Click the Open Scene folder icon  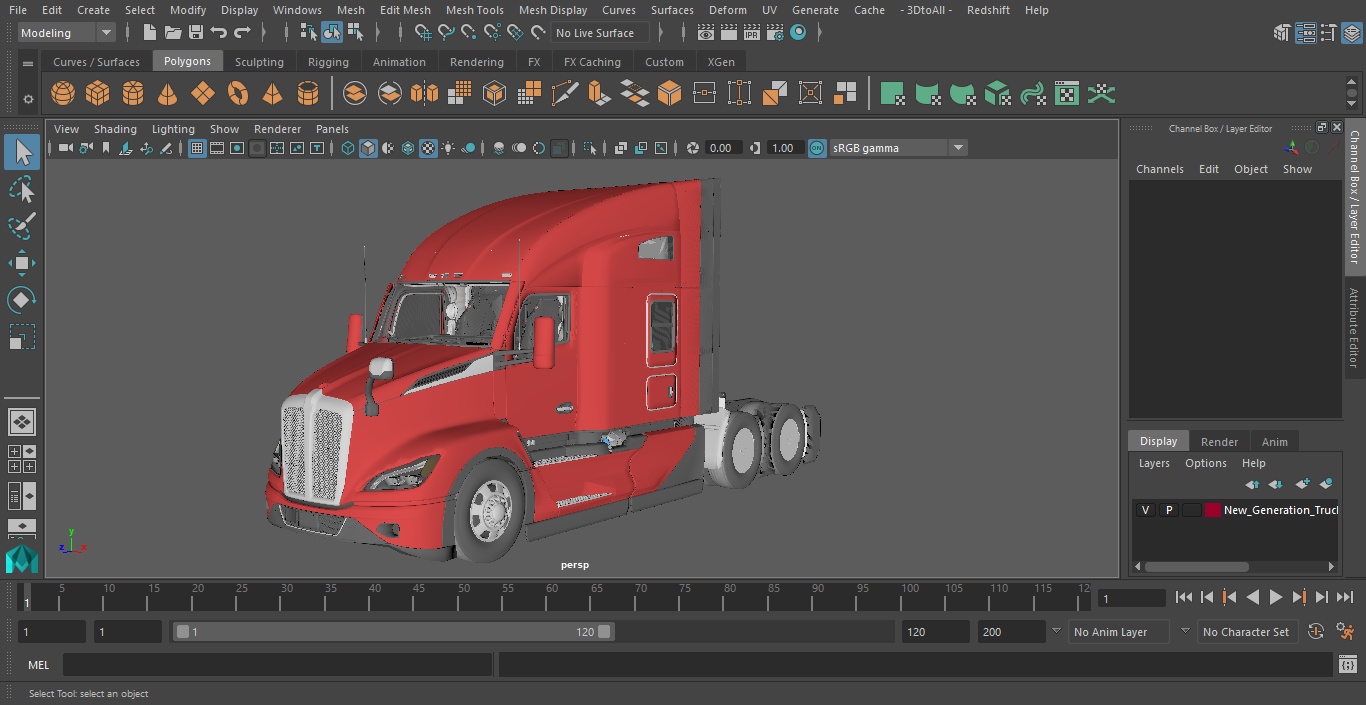173,33
